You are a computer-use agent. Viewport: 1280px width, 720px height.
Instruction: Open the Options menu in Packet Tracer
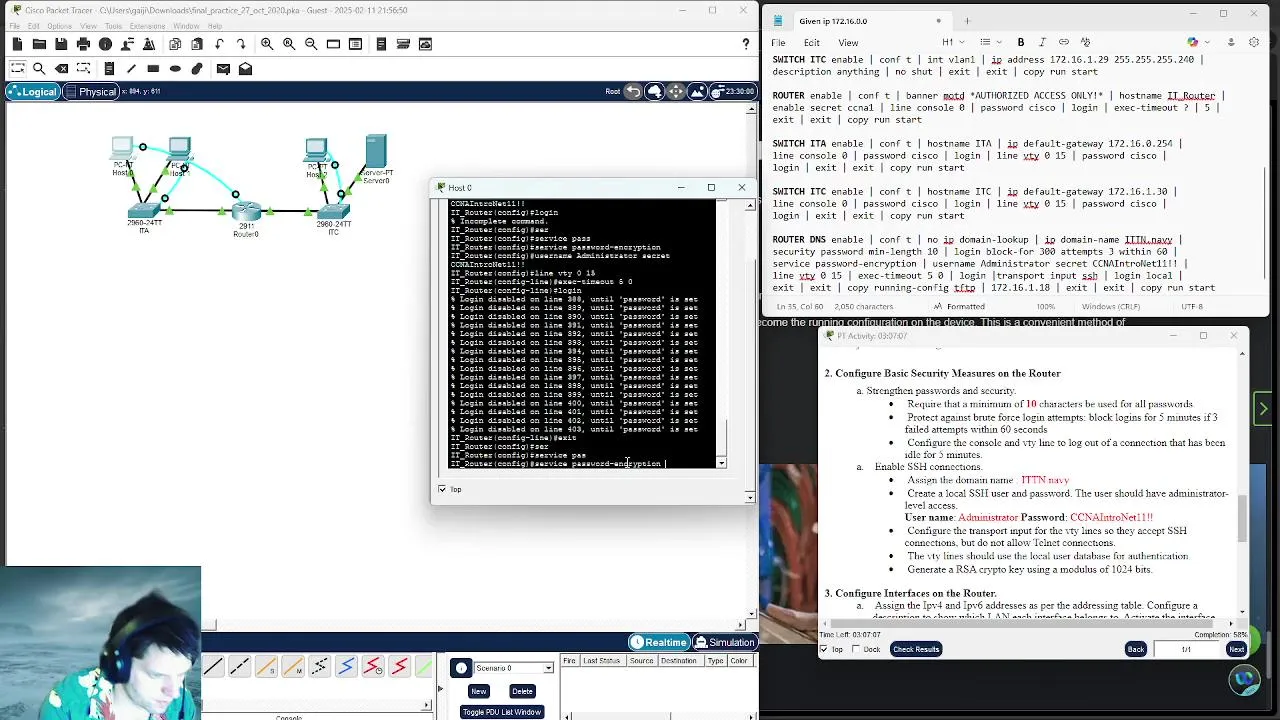[59, 26]
